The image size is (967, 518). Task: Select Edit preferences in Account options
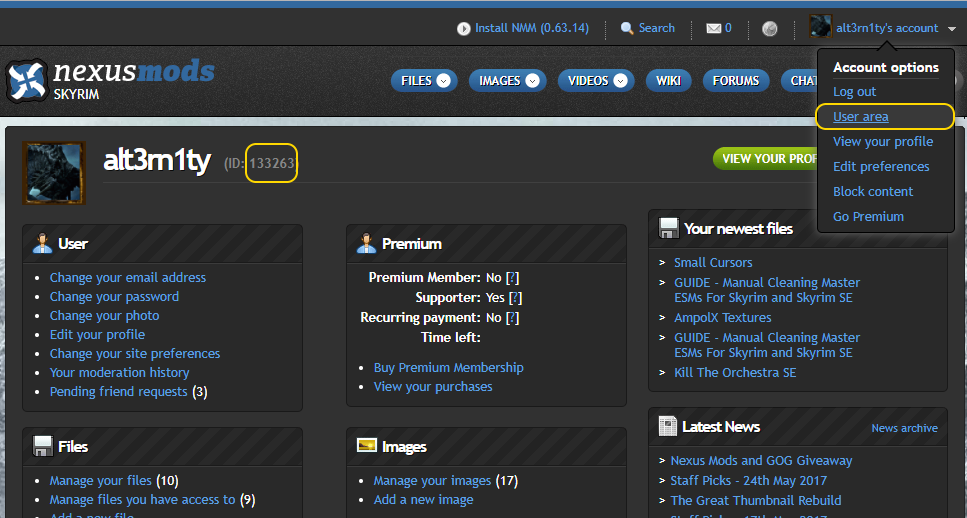click(881, 167)
